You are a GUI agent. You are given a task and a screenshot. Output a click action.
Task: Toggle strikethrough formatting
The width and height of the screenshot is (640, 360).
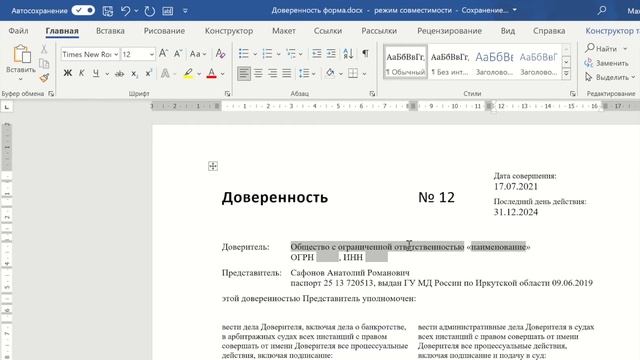[120, 74]
